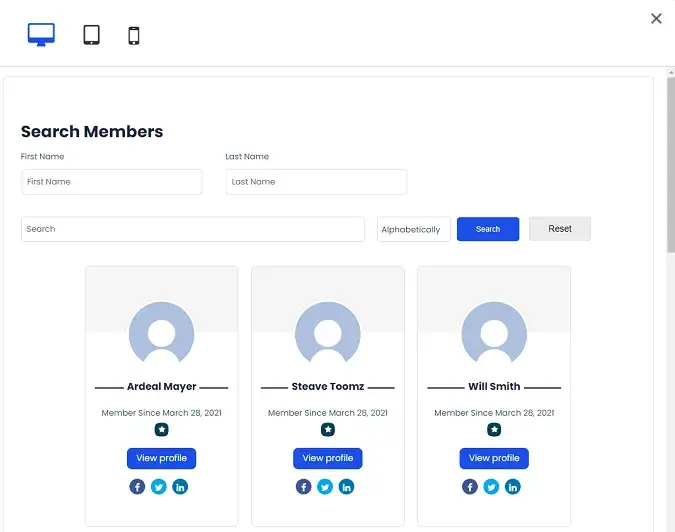
Task: Open Steave Toomz's Twitter icon
Action: click(325, 487)
